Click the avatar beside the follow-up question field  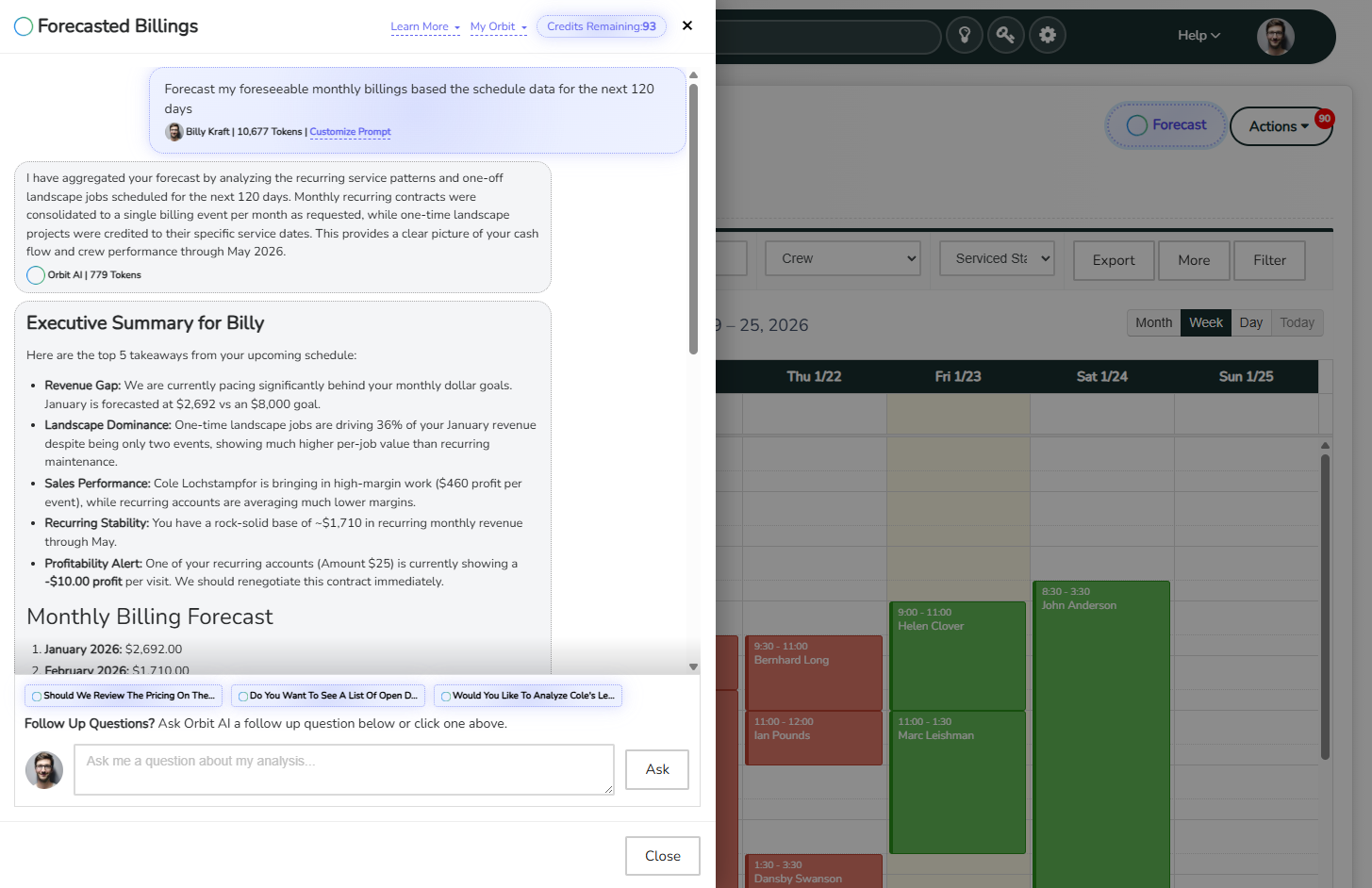click(x=44, y=769)
